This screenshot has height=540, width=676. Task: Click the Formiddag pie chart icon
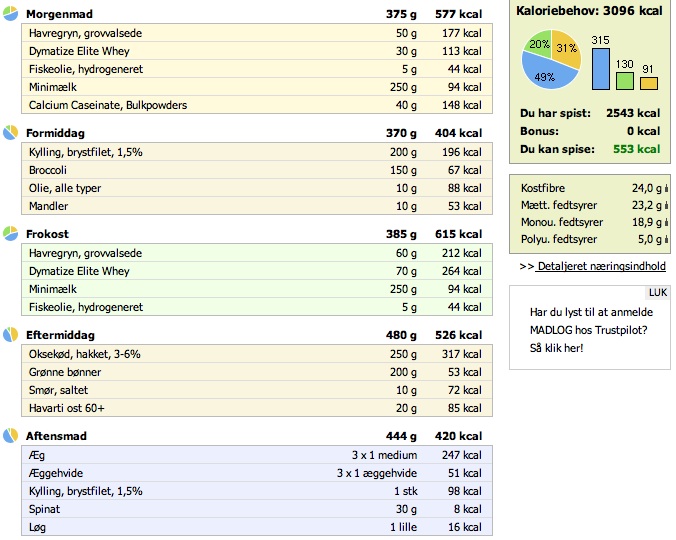click(10, 132)
